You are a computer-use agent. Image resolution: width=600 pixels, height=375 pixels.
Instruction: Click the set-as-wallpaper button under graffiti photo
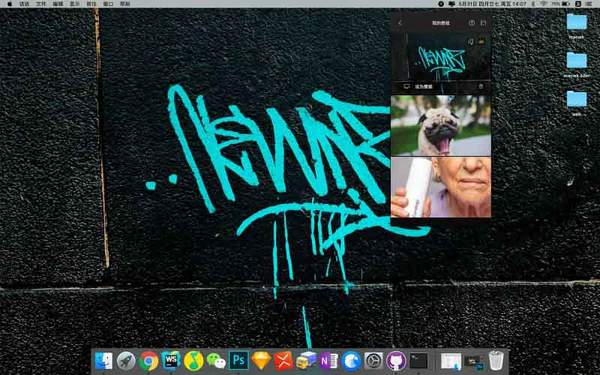tap(419, 86)
